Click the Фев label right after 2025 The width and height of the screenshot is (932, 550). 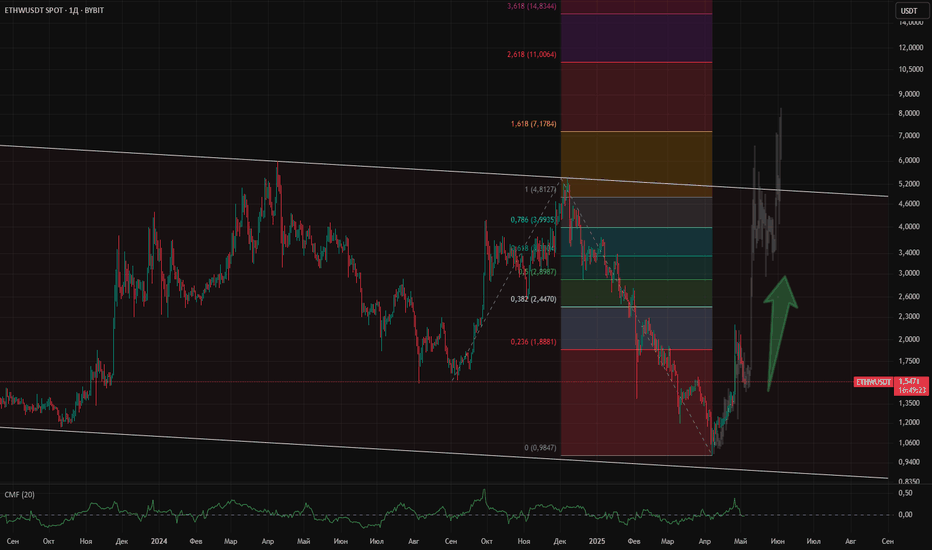tap(634, 541)
